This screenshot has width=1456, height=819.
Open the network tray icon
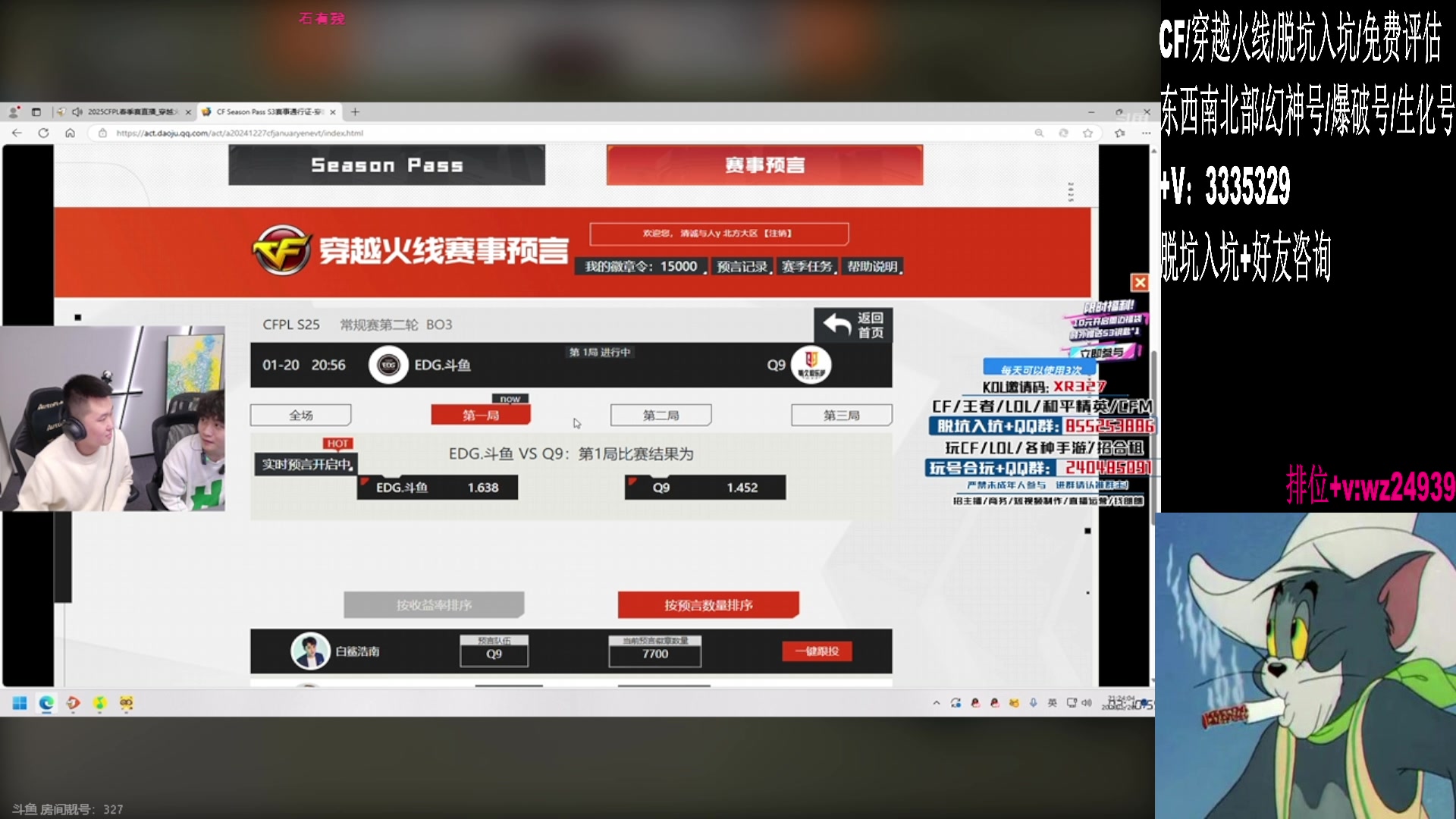tap(1072, 703)
